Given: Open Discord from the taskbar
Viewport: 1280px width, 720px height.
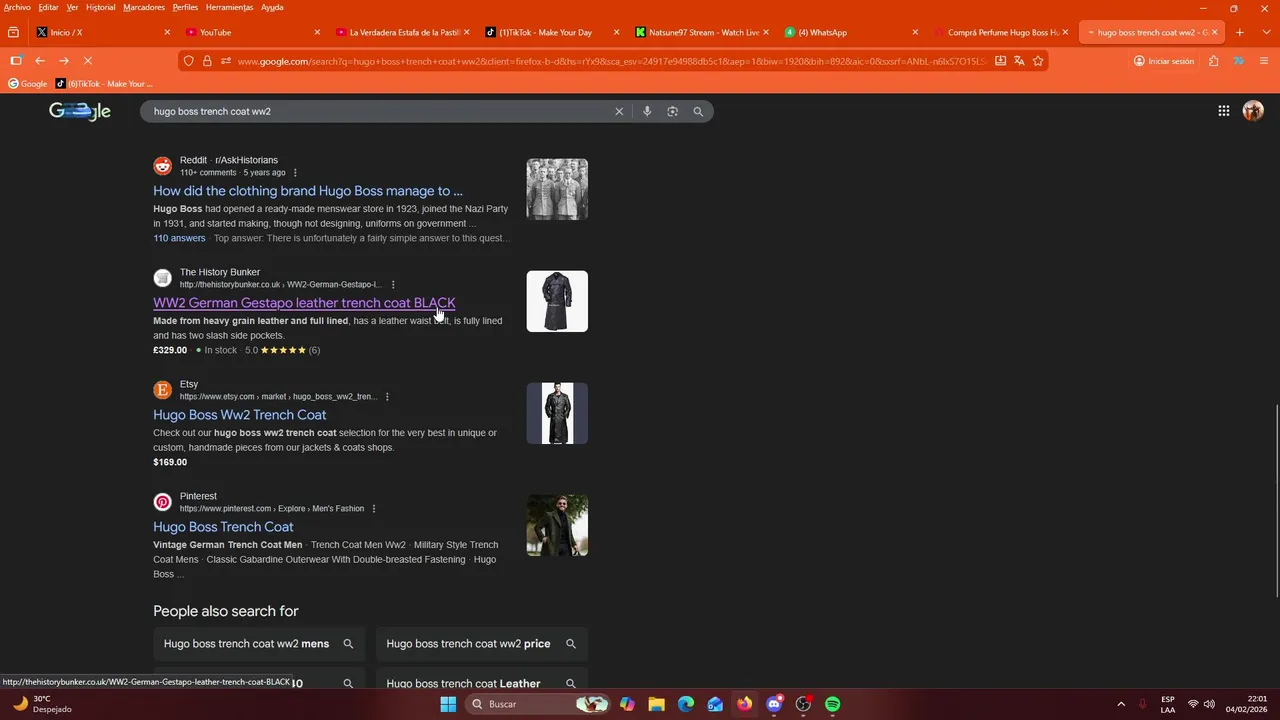Looking at the screenshot, I should [x=774, y=704].
